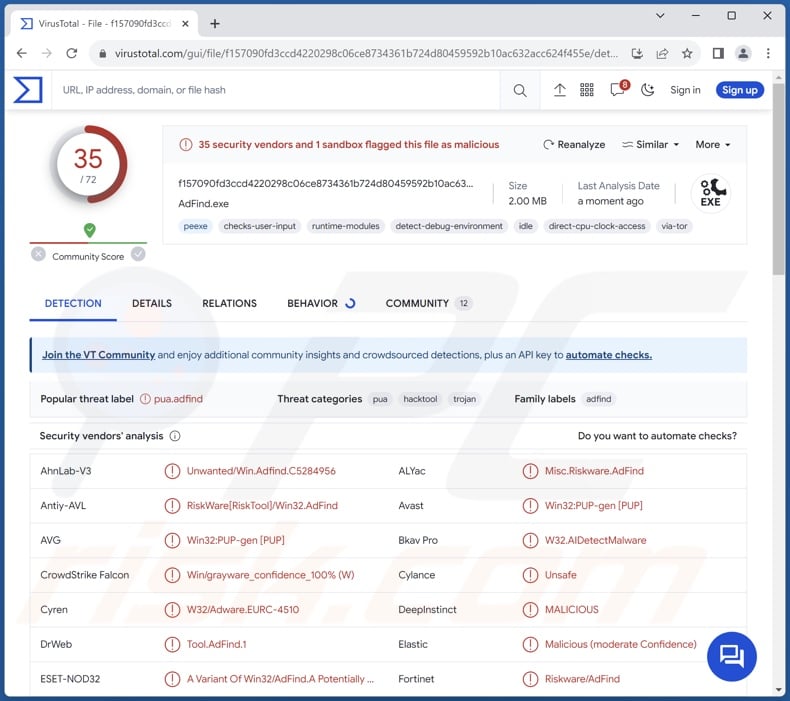Click the detect-debug-environment tag
The image size is (790, 701).
coord(449,226)
